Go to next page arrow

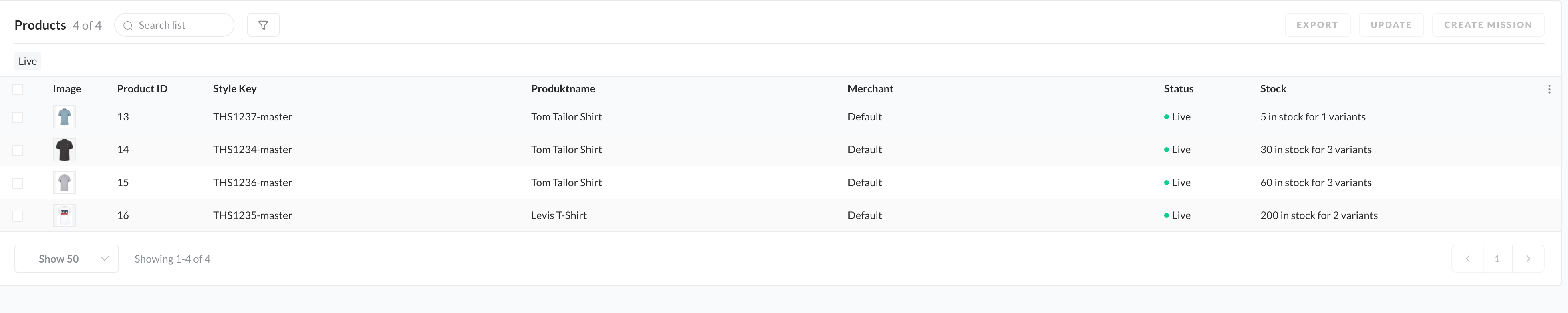pos(1528,259)
